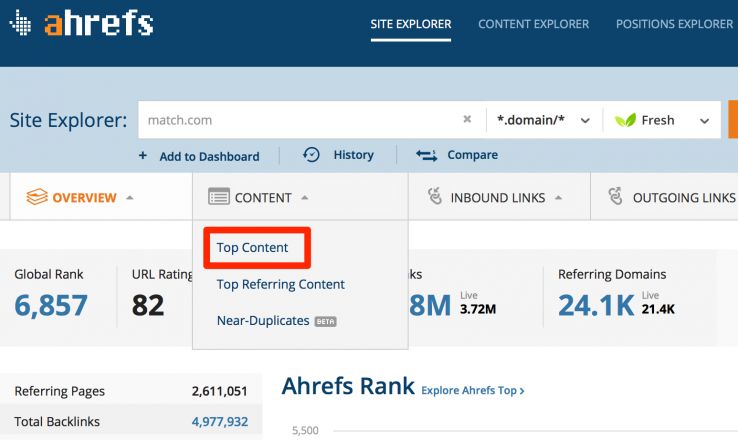Click the Compare arrows icon
738x440 pixels.
[426, 155]
